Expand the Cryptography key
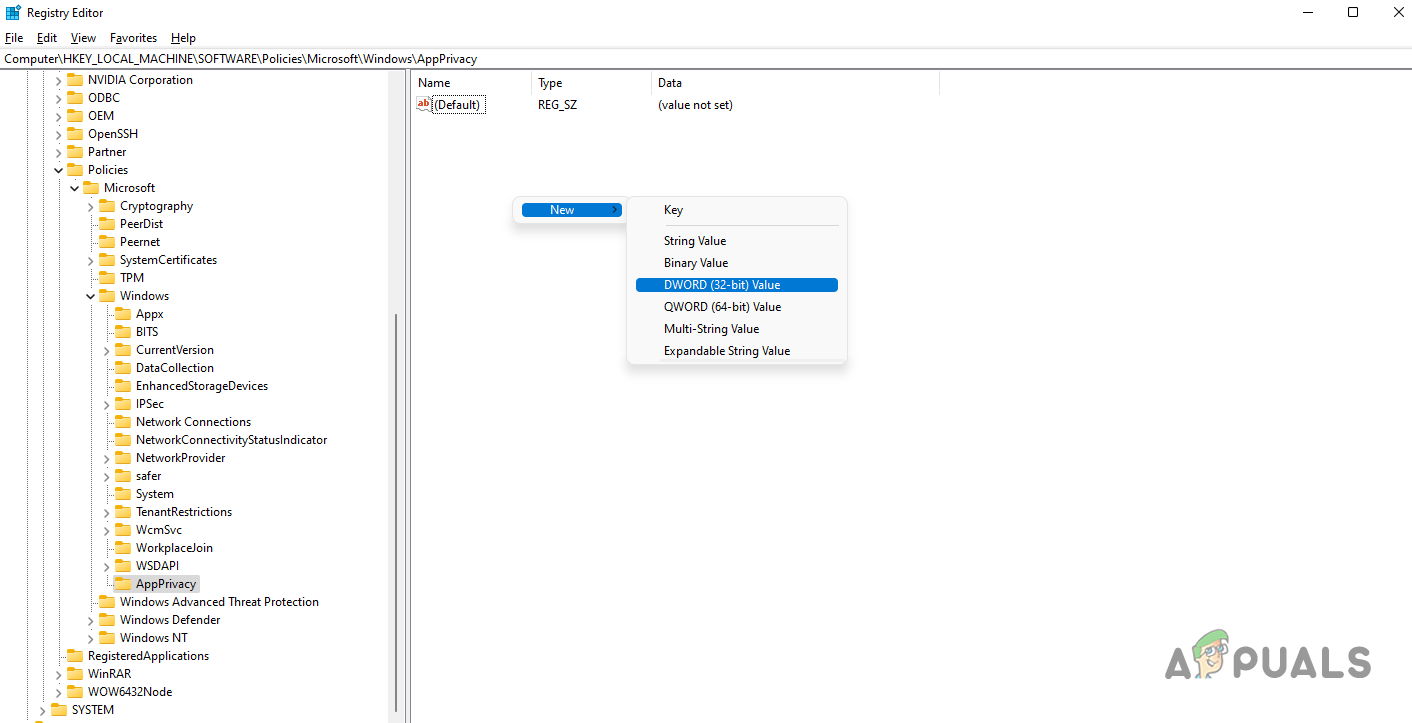Screen dimensions: 1412x723 click(x=90, y=206)
